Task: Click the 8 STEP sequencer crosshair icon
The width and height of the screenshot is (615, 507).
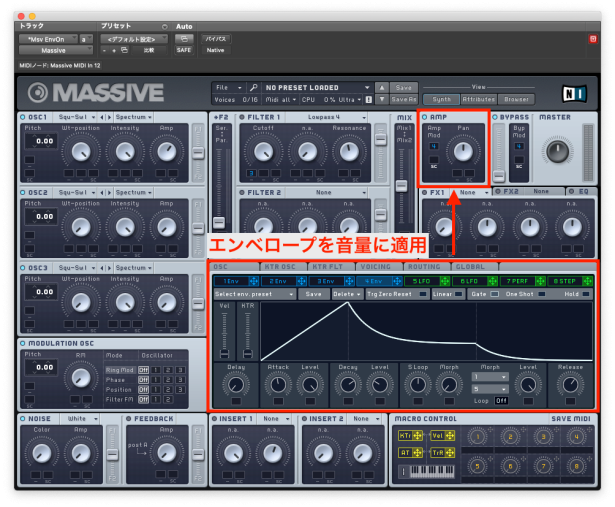Action: tap(587, 281)
